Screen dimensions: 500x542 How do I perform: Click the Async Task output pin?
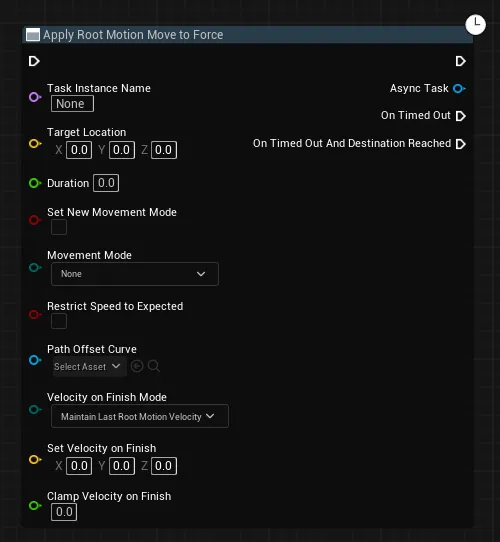click(459, 88)
